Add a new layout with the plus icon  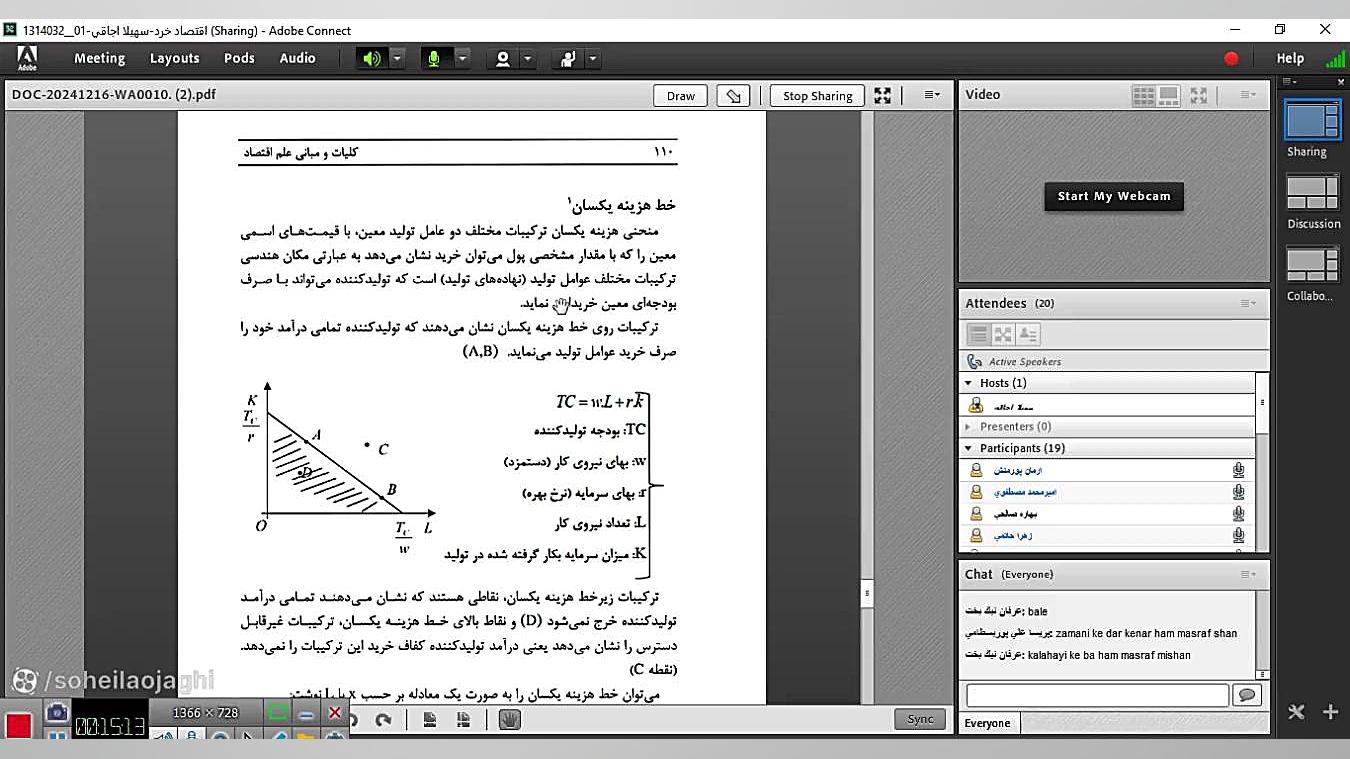pos(1331,712)
